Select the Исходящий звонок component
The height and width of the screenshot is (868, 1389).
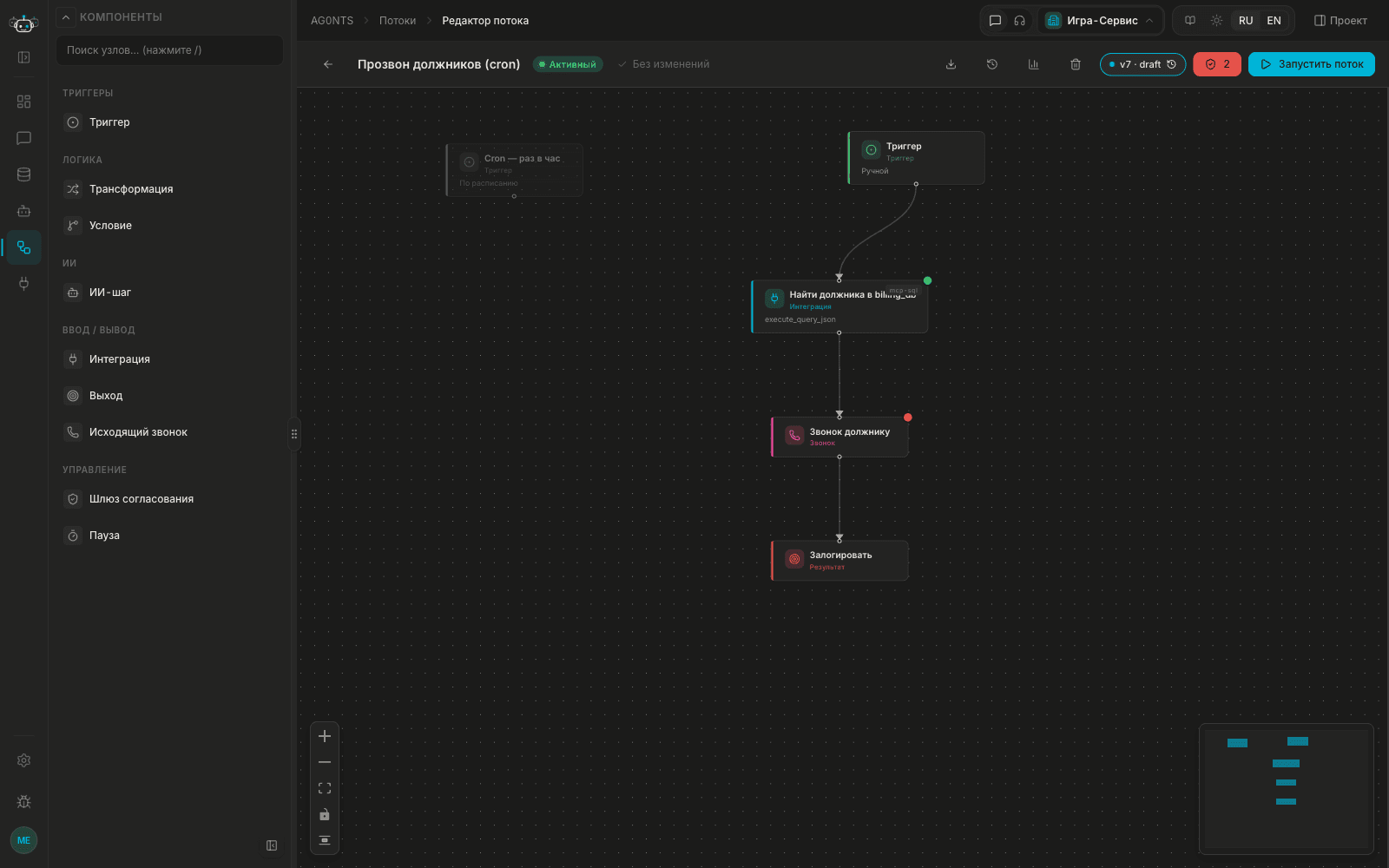tap(169, 432)
